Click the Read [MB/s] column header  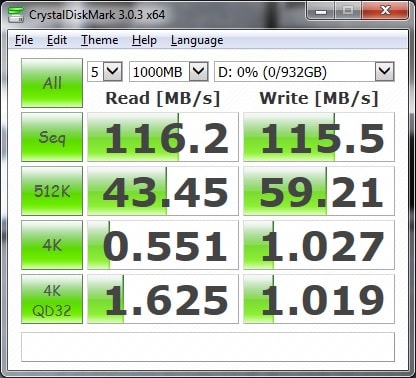[163, 98]
